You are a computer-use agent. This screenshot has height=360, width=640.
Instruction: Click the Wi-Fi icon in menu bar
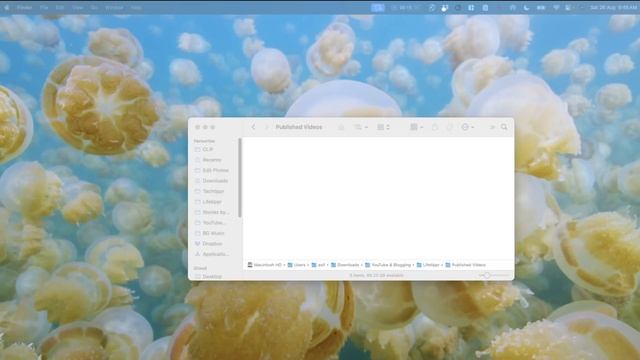[x=556, y=7]
